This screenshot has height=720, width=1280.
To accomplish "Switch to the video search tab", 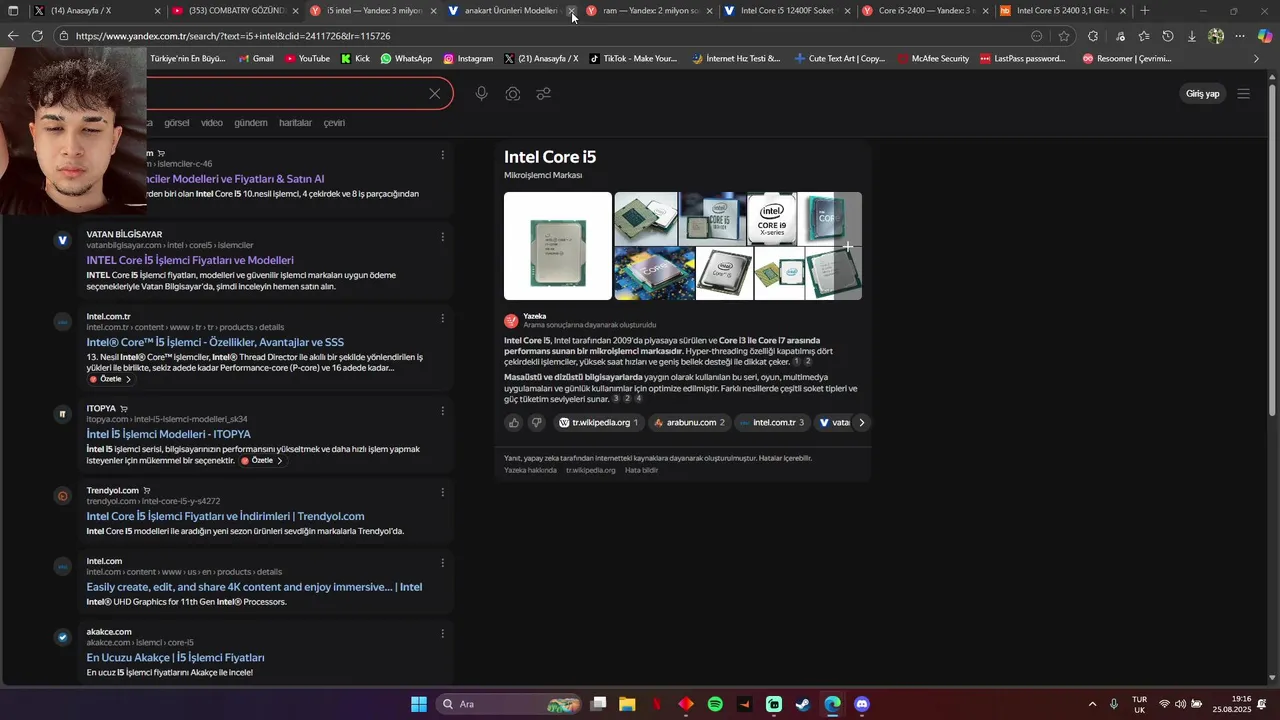I will [x=211, y=123].
